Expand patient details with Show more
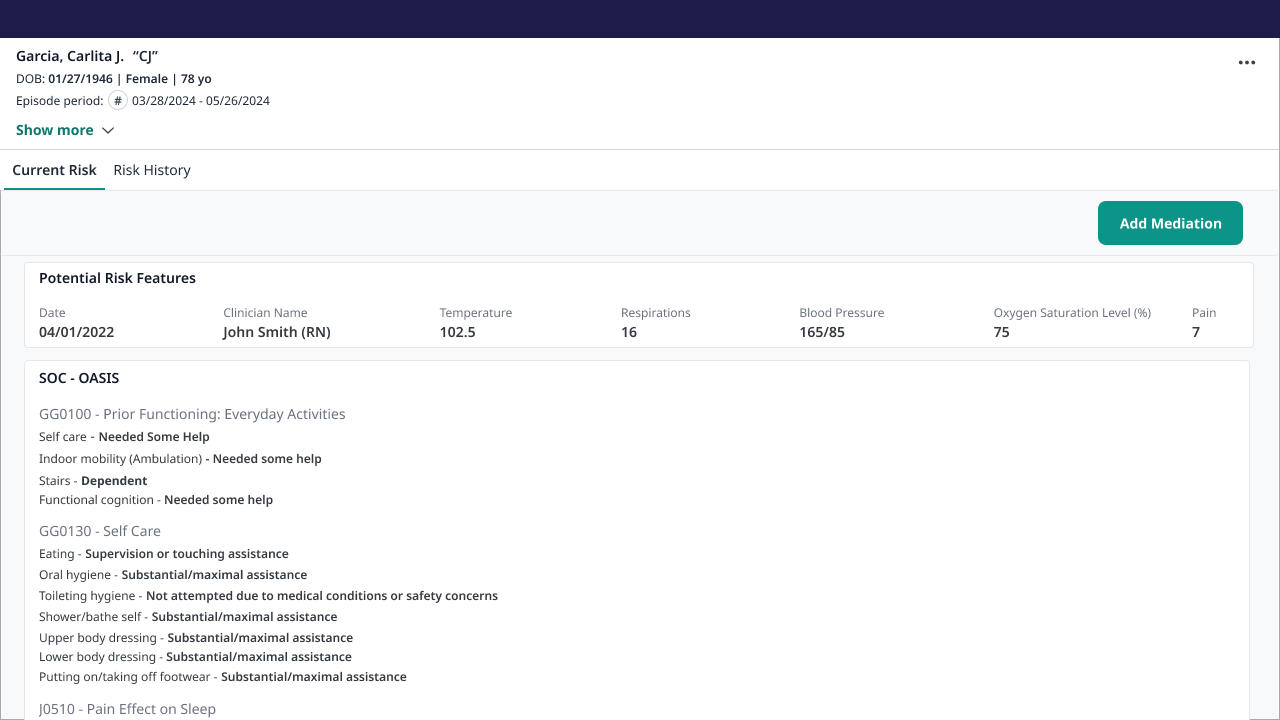Screen dimensions: 1280x720 (x=65, y=130)
